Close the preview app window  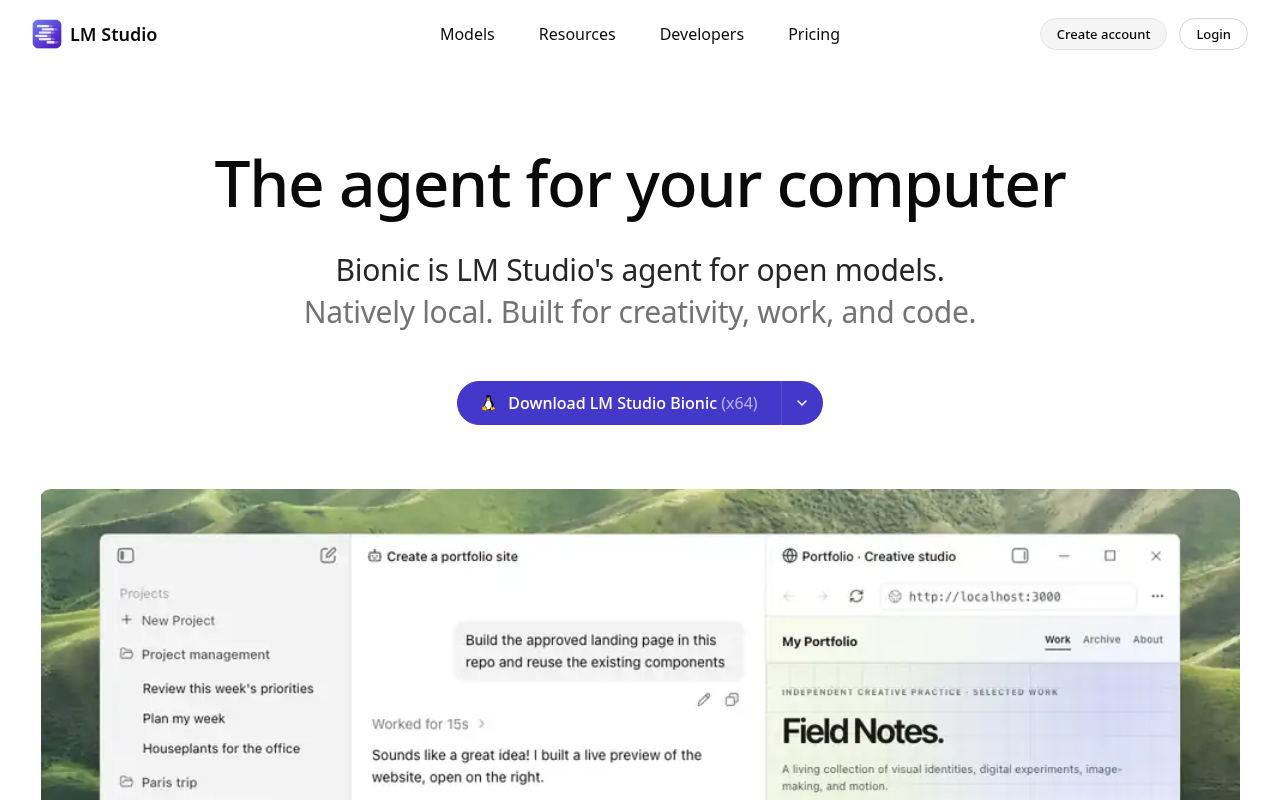click(1156, 556)
